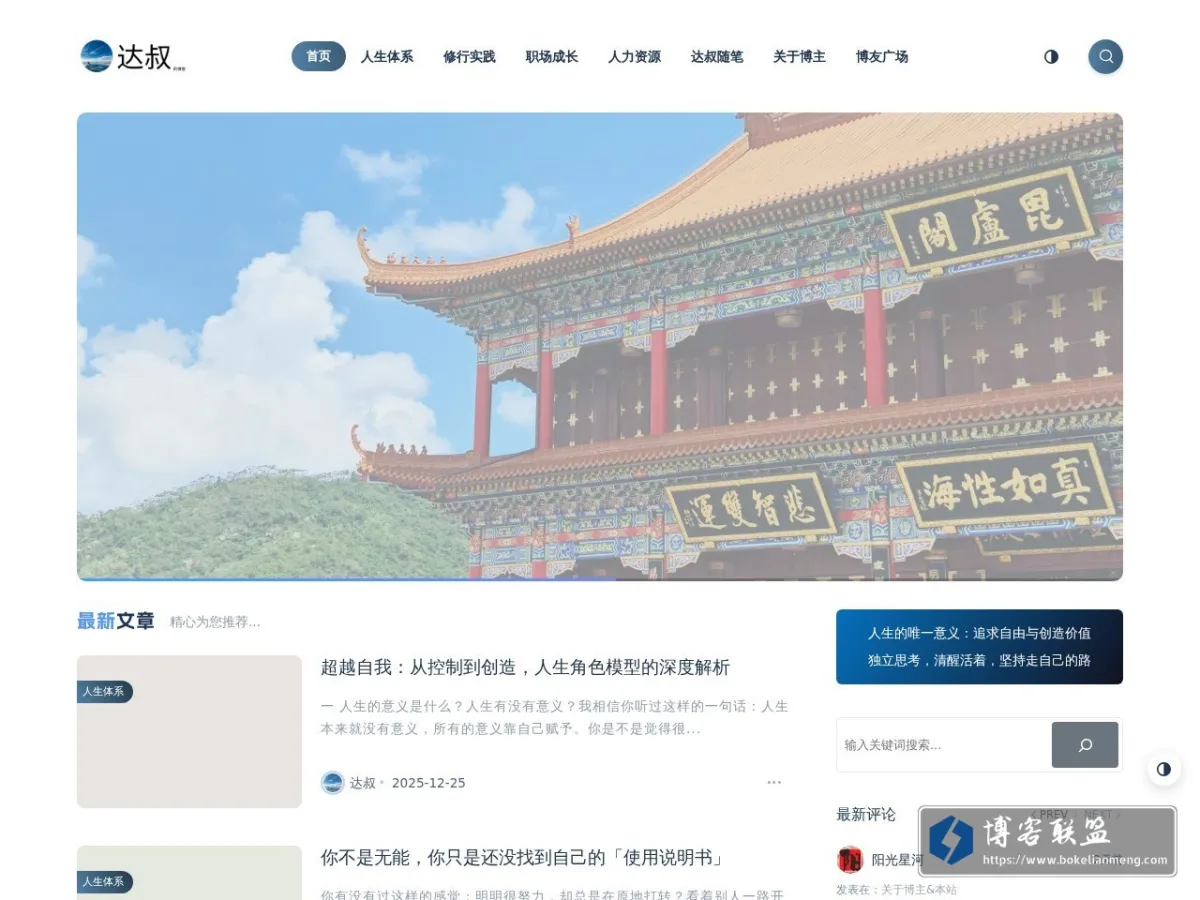Click the first article's thumbnail

[189, 732]
